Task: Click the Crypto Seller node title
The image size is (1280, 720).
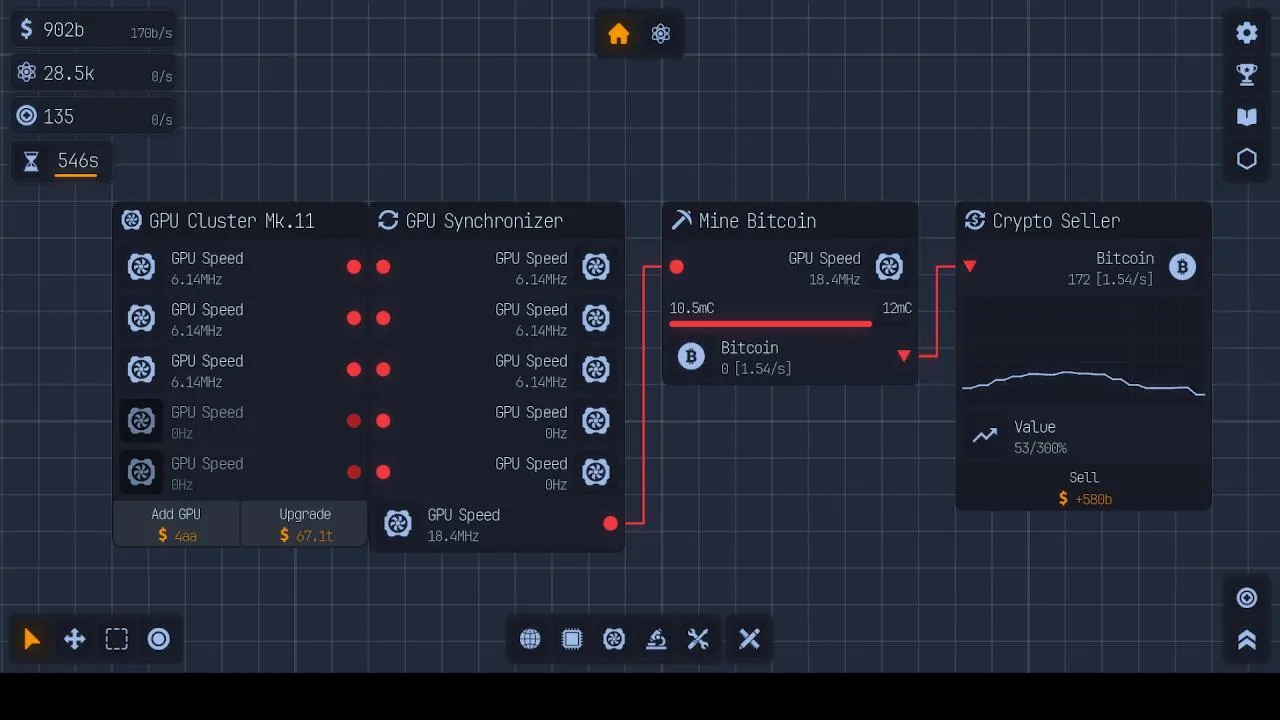Action: click(1056, 221)
